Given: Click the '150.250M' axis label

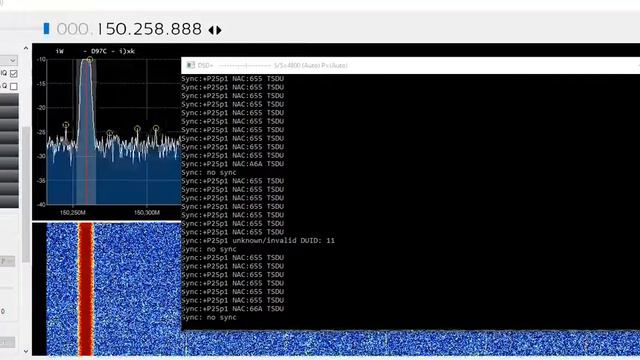Looking at the screenshot, I should click(73, 213).
